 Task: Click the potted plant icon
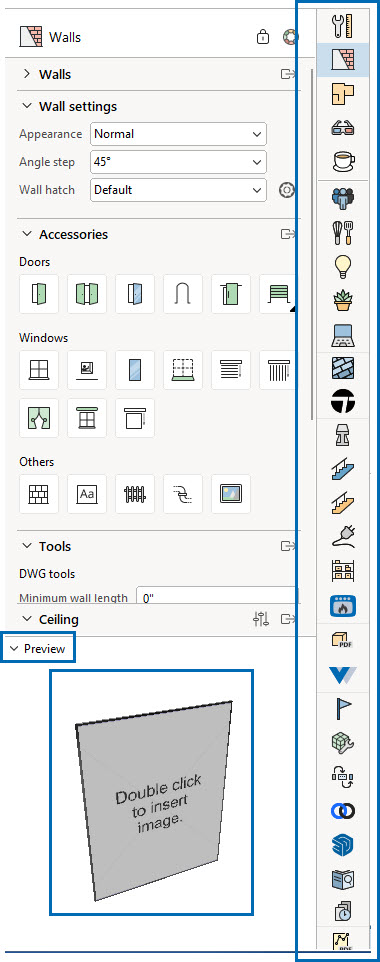coord(343,301)
